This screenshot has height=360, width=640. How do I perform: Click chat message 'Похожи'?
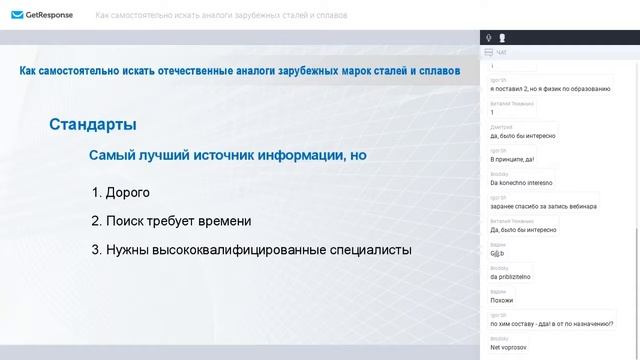(501, 300)
